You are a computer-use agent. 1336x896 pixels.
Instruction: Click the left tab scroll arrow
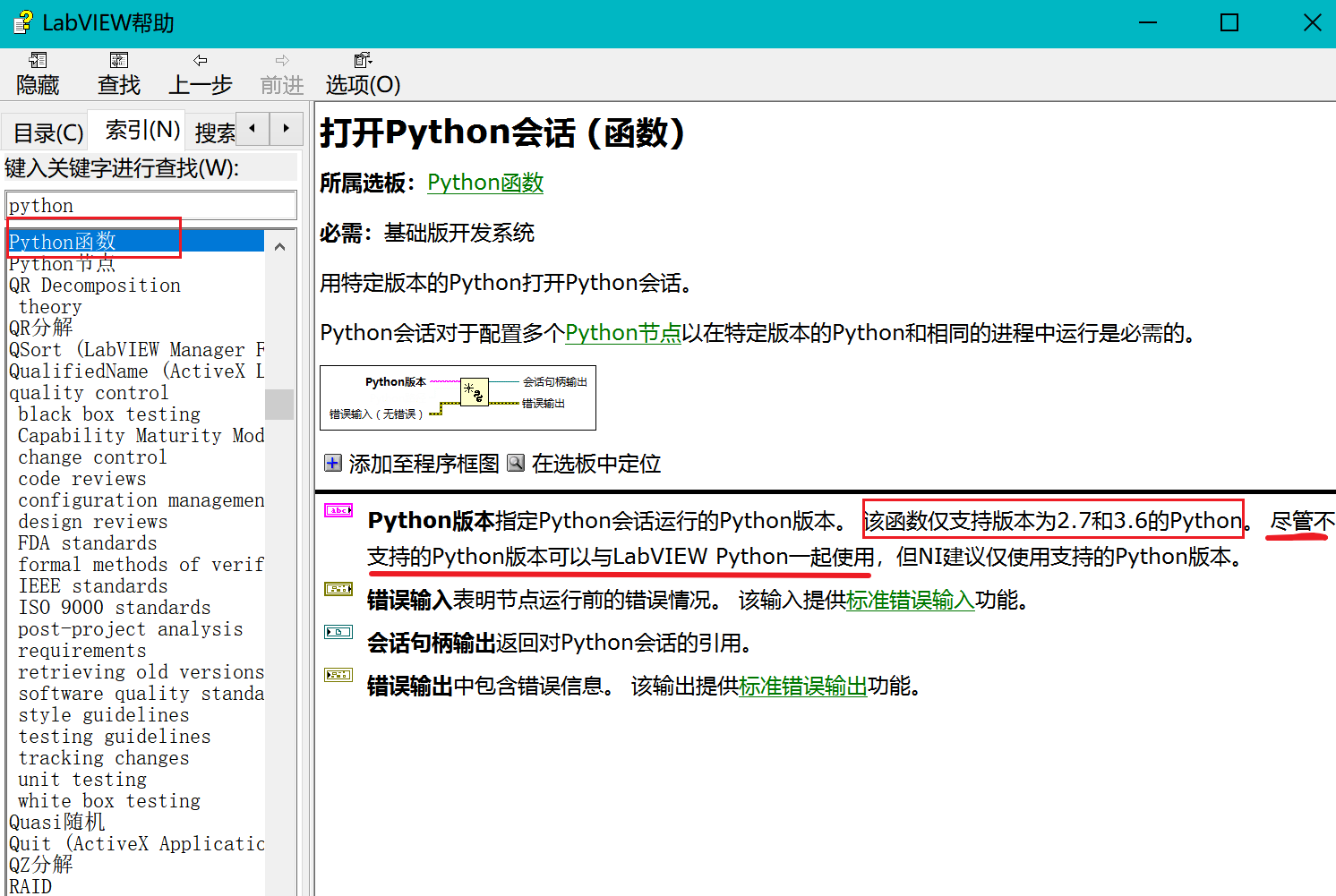tap(253, 128)
